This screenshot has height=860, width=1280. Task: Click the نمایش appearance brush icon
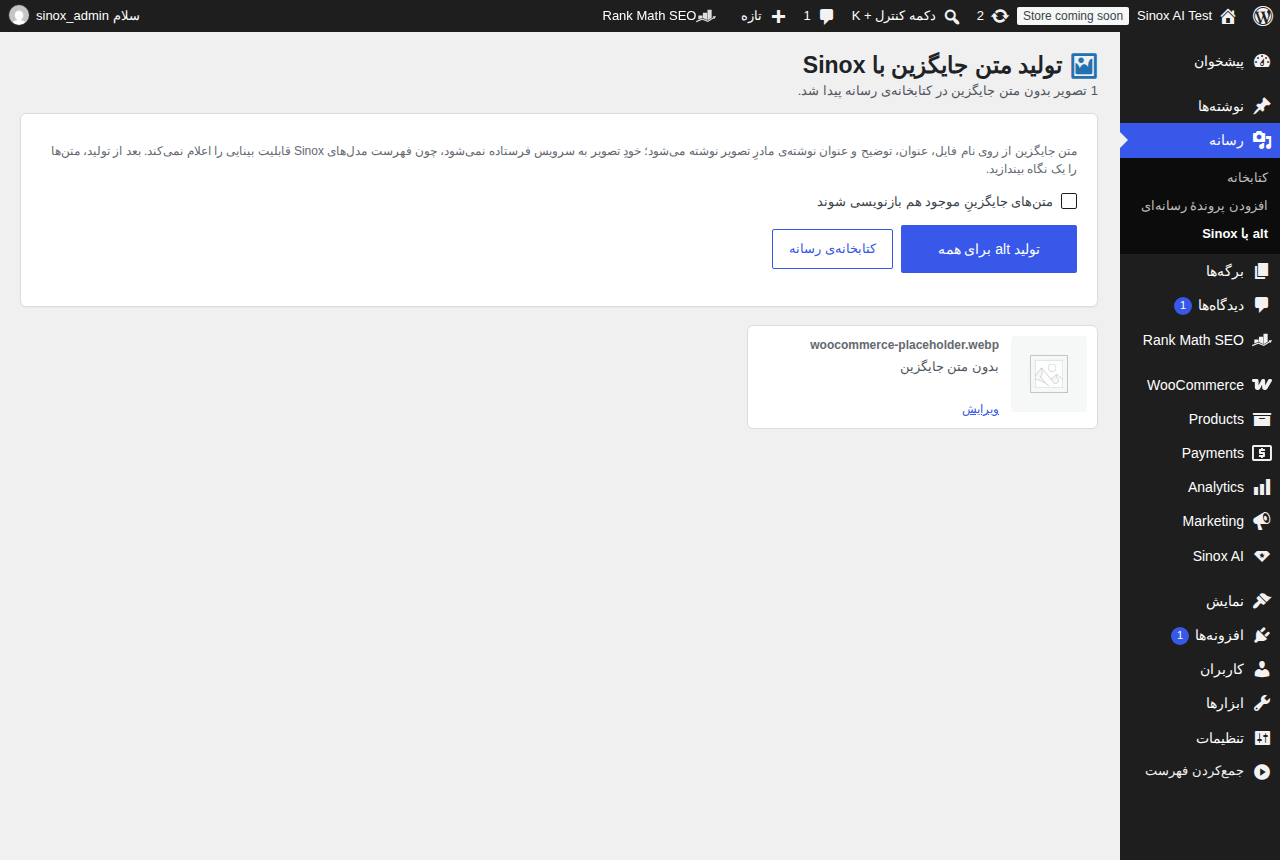point(1262,601)
